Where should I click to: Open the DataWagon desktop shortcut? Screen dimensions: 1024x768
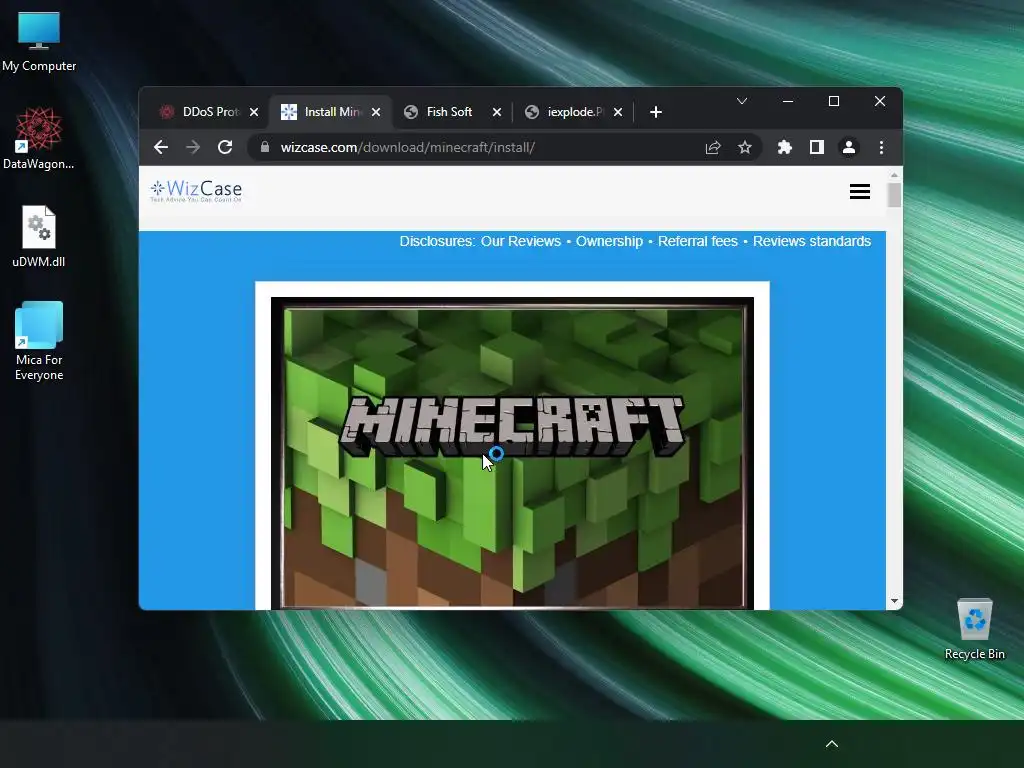click(39, 138)
